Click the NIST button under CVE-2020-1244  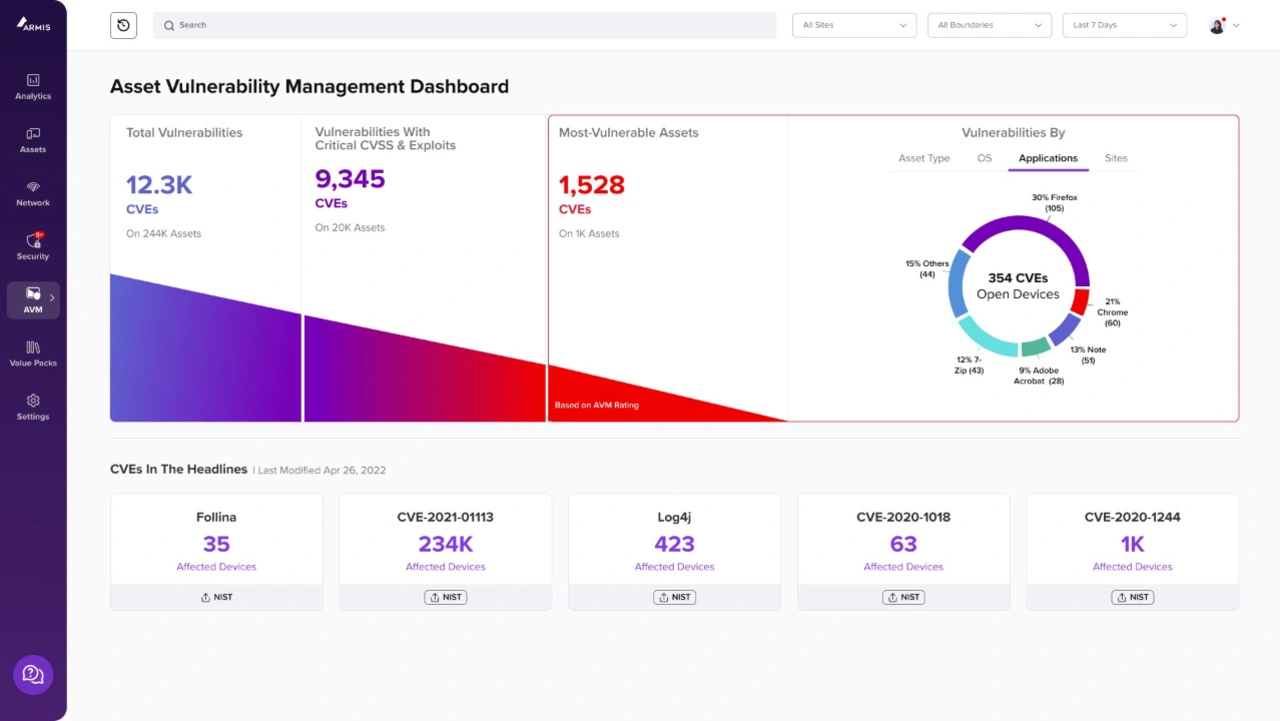[x=1132, y=597]
